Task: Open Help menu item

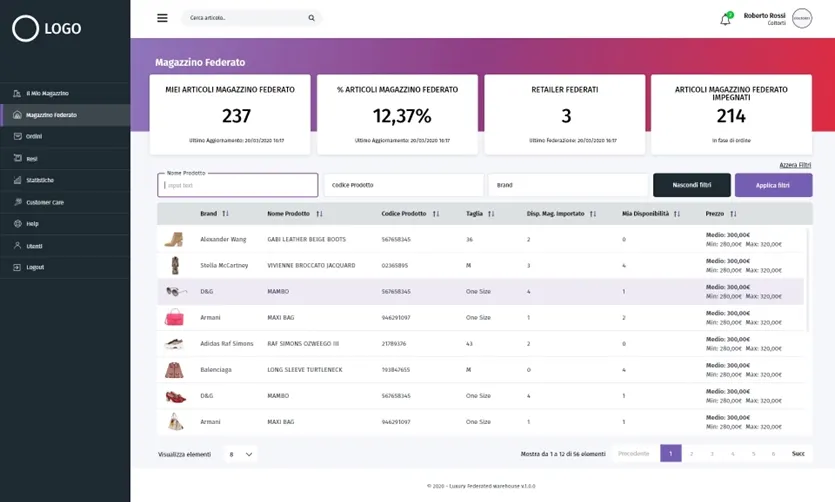Action: [65, 224]
